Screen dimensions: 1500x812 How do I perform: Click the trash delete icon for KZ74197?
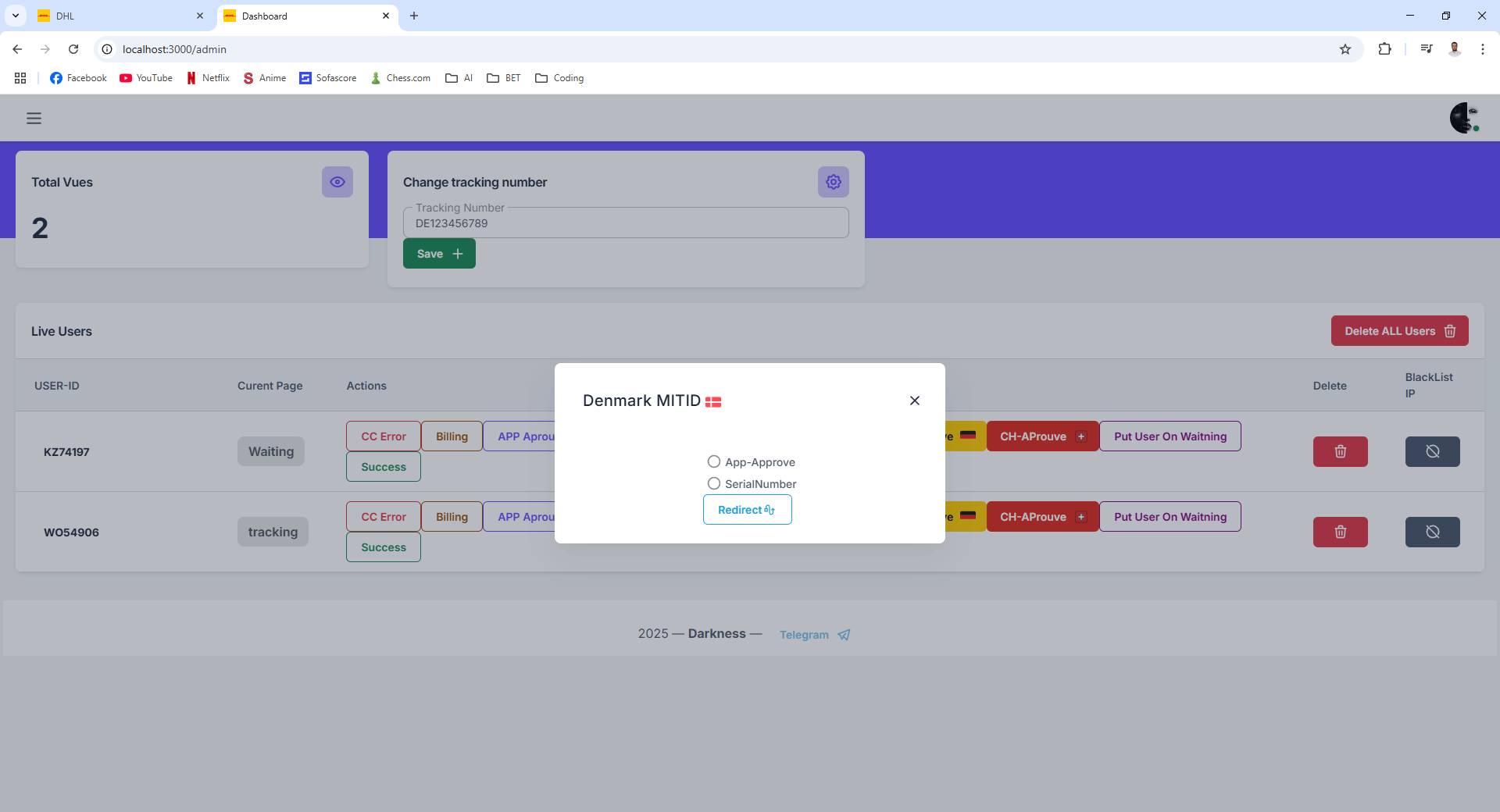1341,451
